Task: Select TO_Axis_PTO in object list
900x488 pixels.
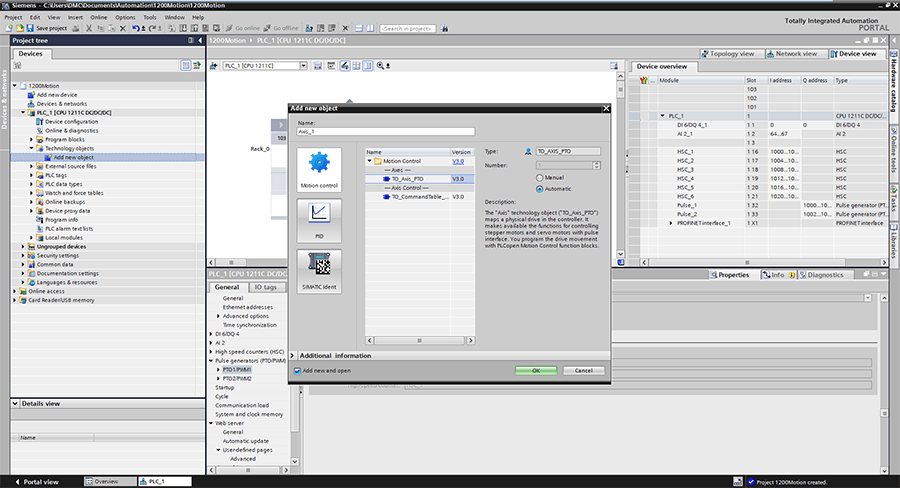Action: click(x=420, y=179)
